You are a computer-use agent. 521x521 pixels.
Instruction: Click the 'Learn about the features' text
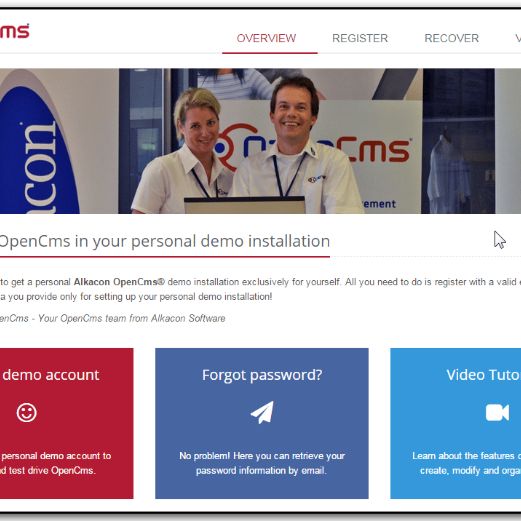[463, 456]
